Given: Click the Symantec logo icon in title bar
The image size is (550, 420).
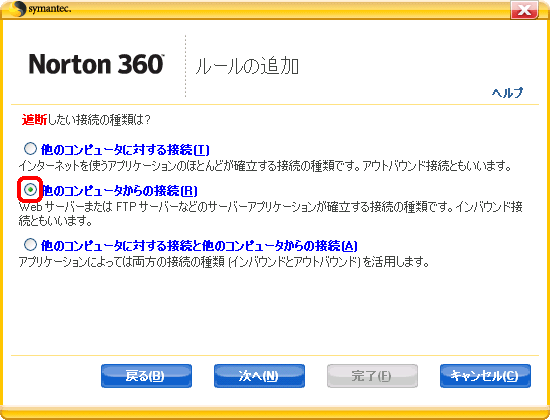Looking at the screenshot, I should click(17, 9).
